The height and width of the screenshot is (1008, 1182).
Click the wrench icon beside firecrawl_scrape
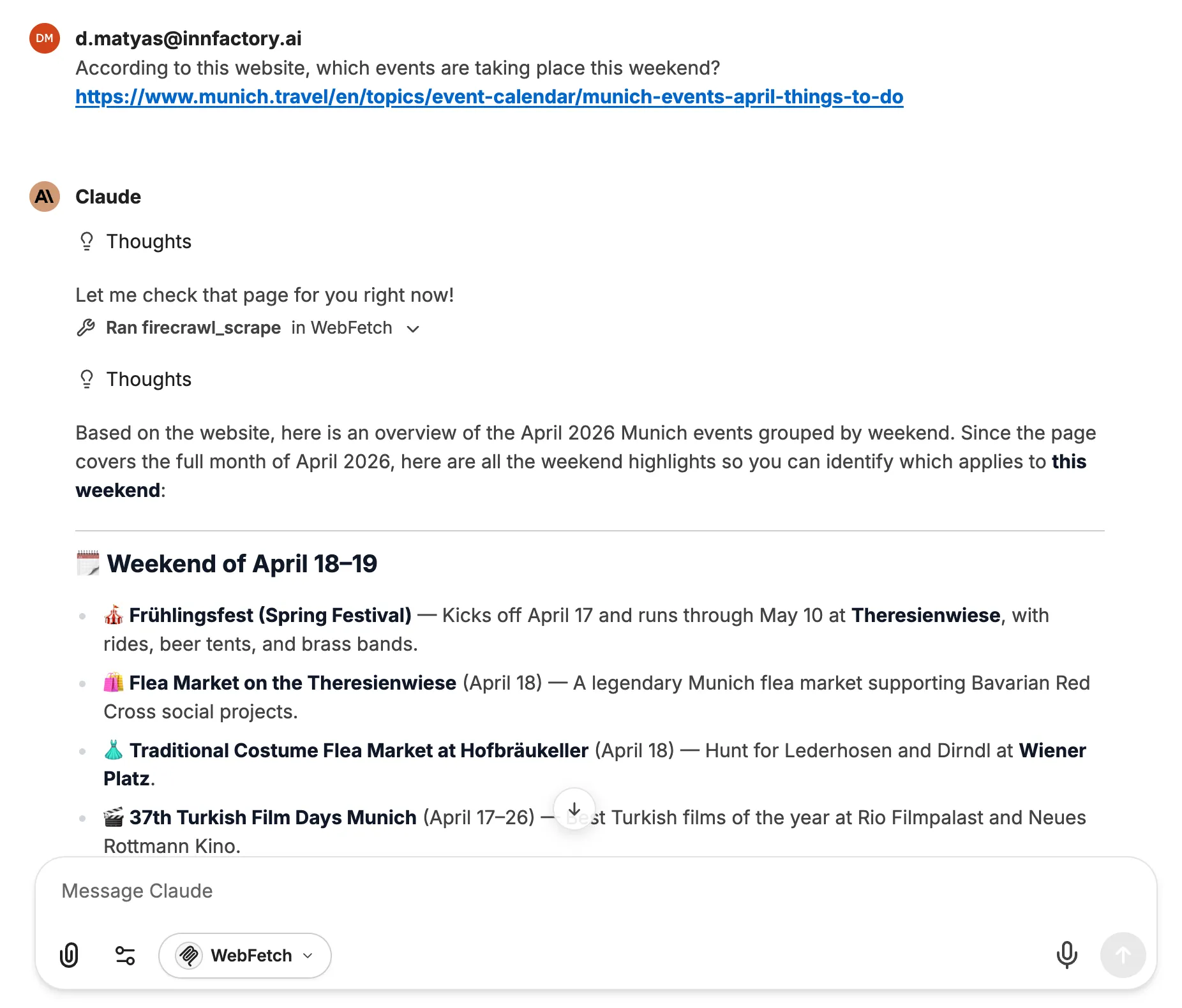[86, 328]
